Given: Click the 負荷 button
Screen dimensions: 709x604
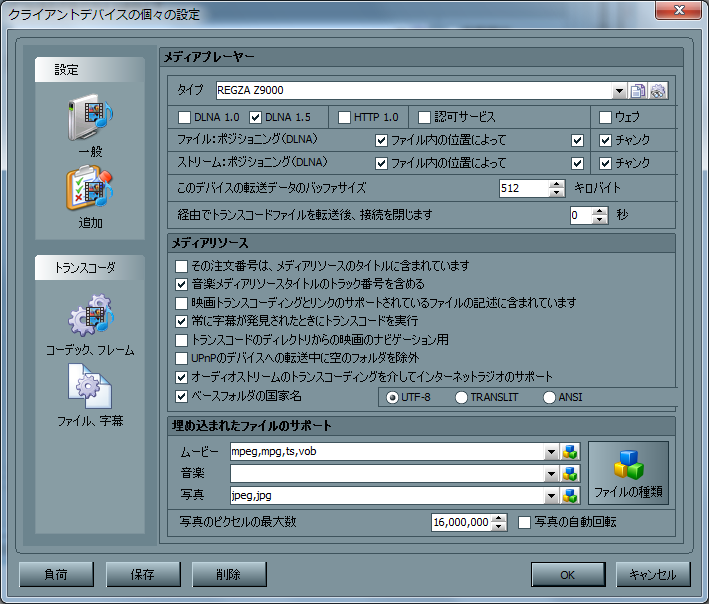Looking at the screenshot, I should 57,575.
